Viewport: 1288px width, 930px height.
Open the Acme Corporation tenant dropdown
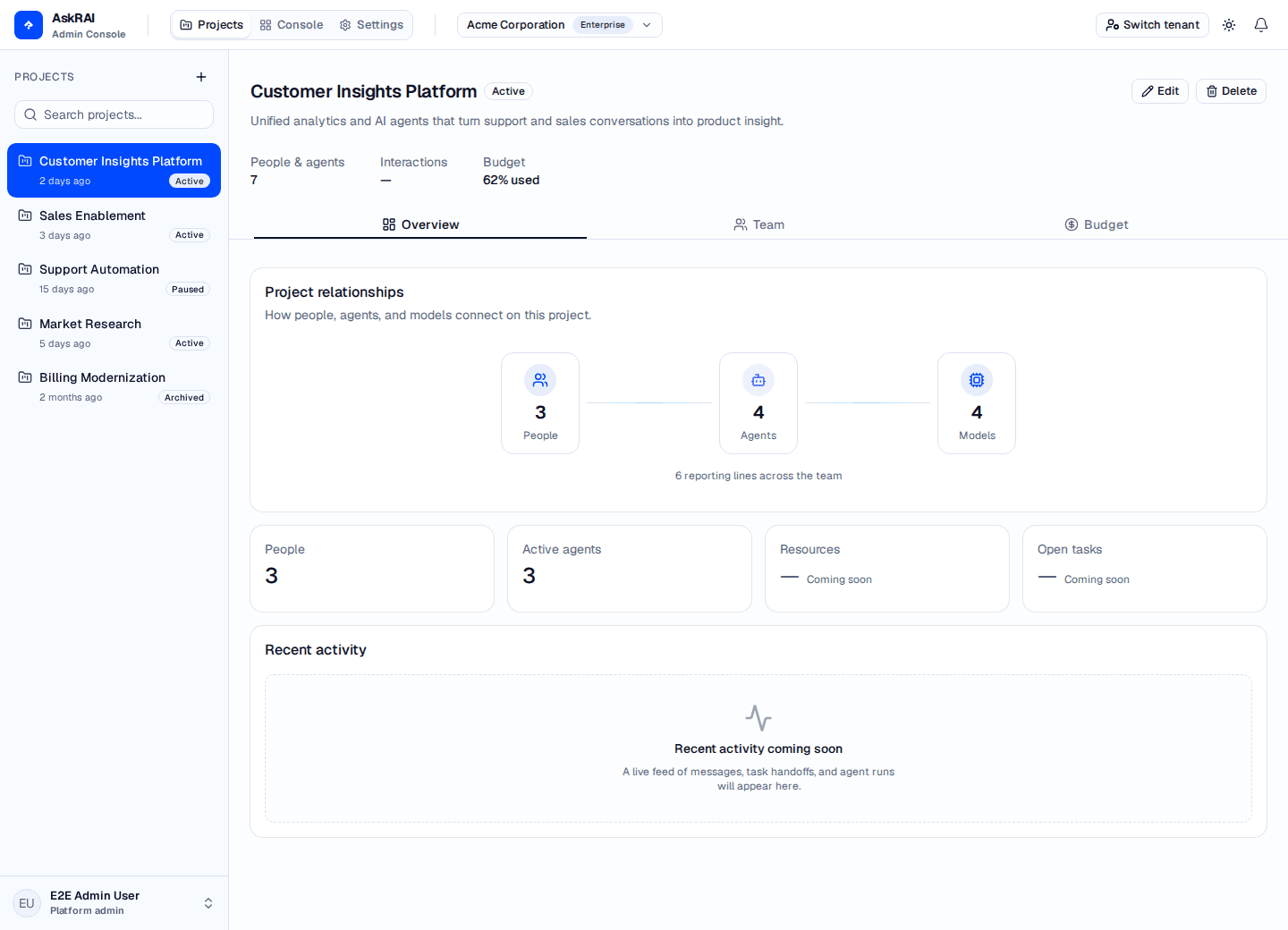[x=560, y=25]
